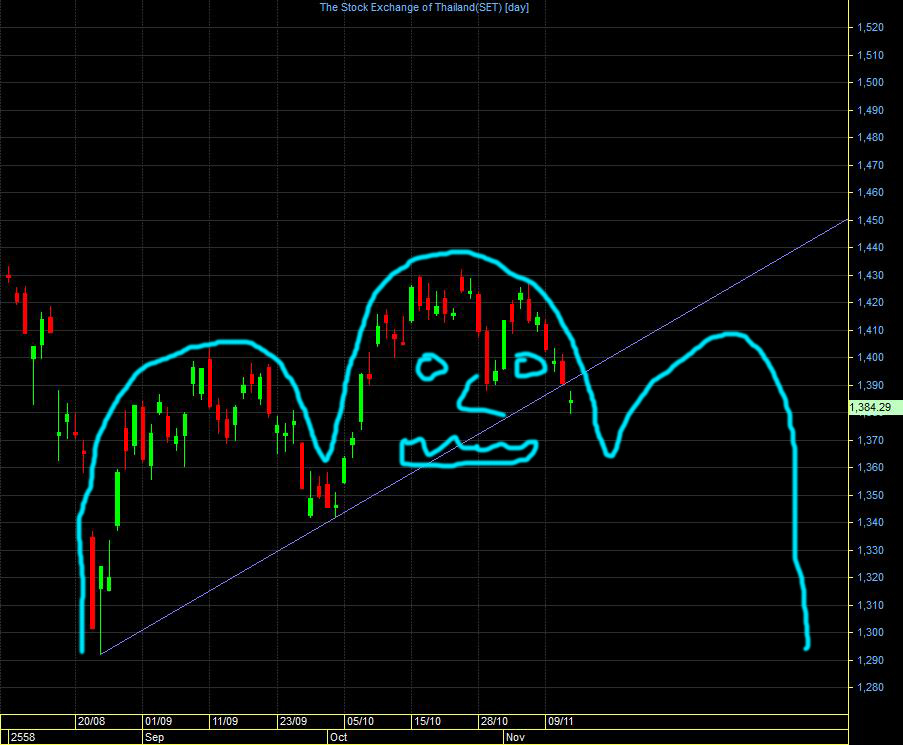
Task: Select the 1,490 price level label
Action: coord(870,110)
